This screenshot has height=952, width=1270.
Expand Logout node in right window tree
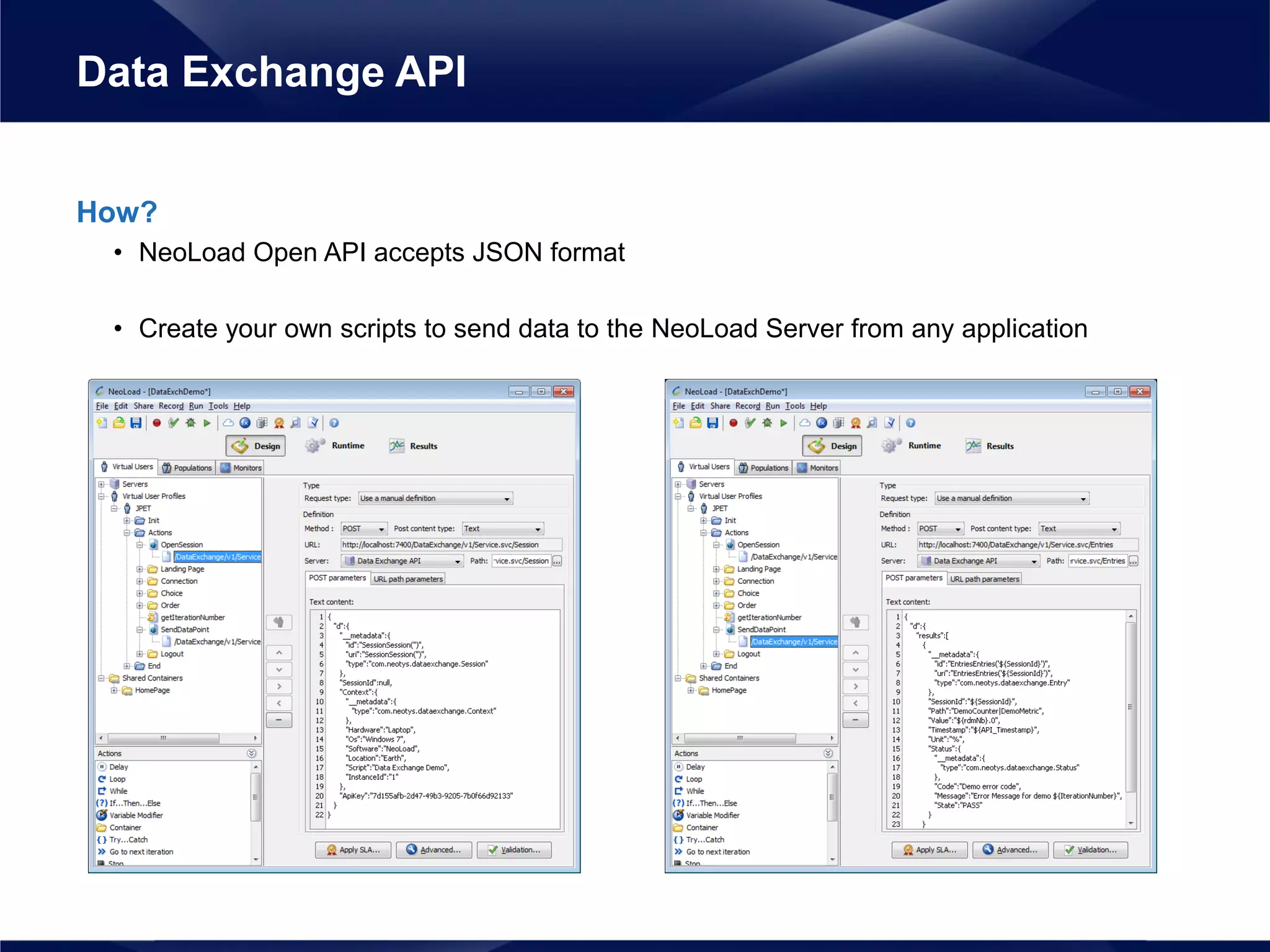(716, 654)
